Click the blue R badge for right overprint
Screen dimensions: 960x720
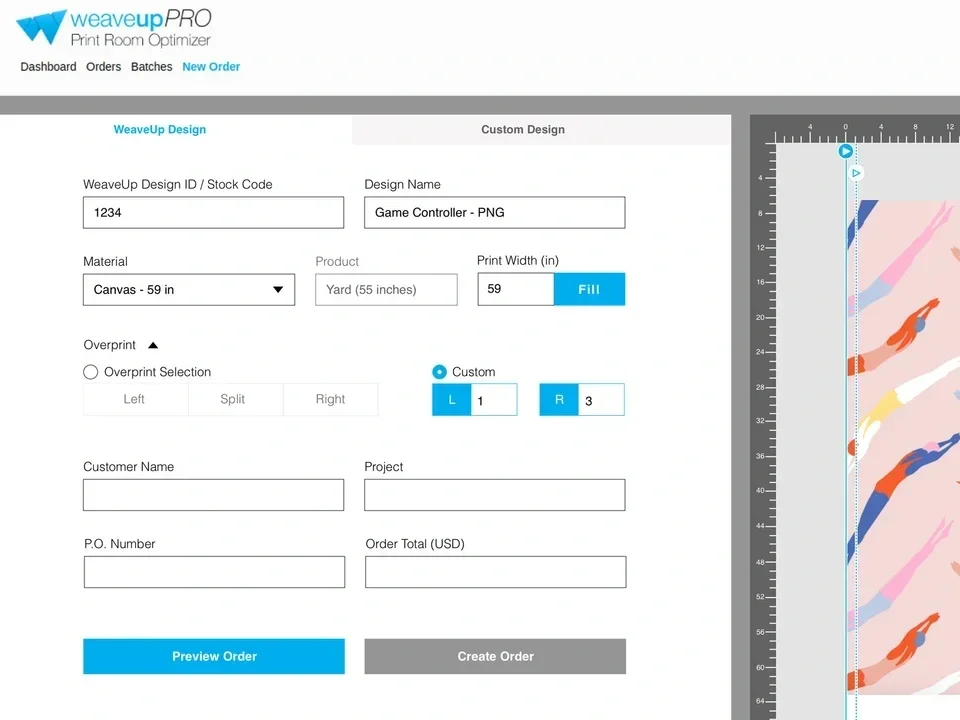tap(558, 399)
